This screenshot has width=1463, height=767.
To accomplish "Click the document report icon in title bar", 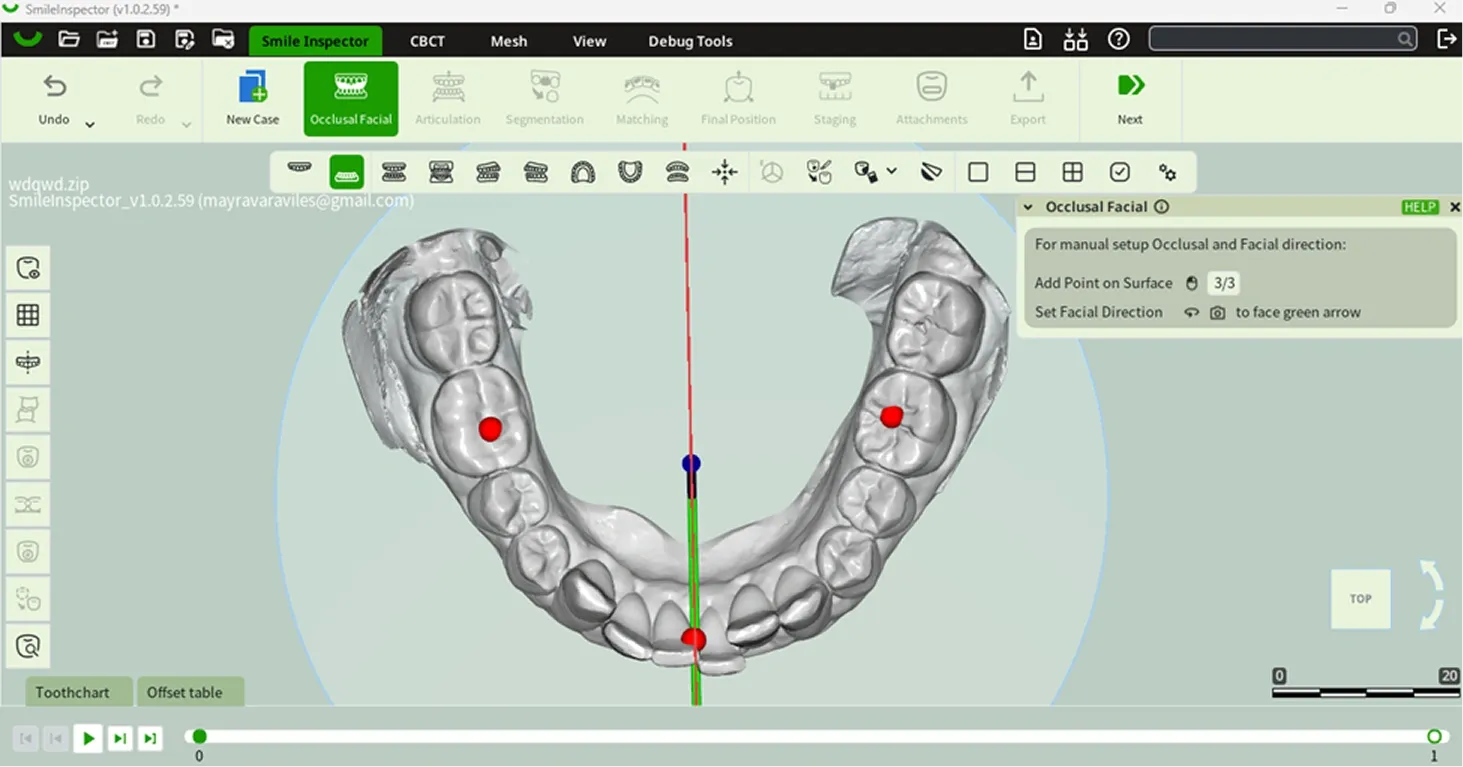I will (x=1033, y=39).
